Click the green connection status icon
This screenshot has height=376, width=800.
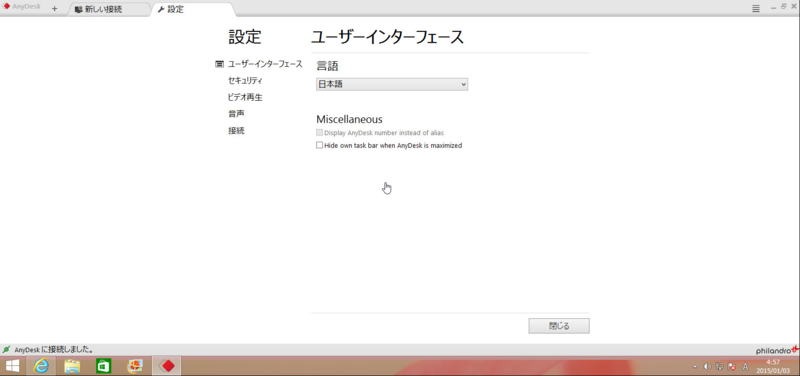[6, 350]
